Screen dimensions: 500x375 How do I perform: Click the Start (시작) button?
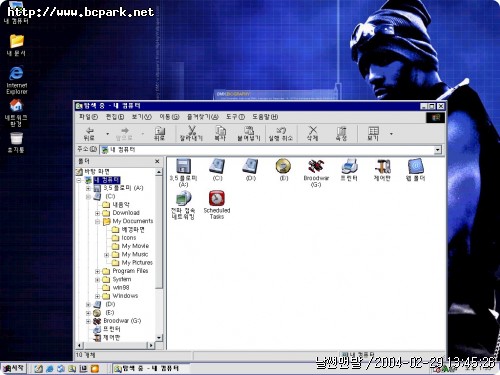point(14,368)
